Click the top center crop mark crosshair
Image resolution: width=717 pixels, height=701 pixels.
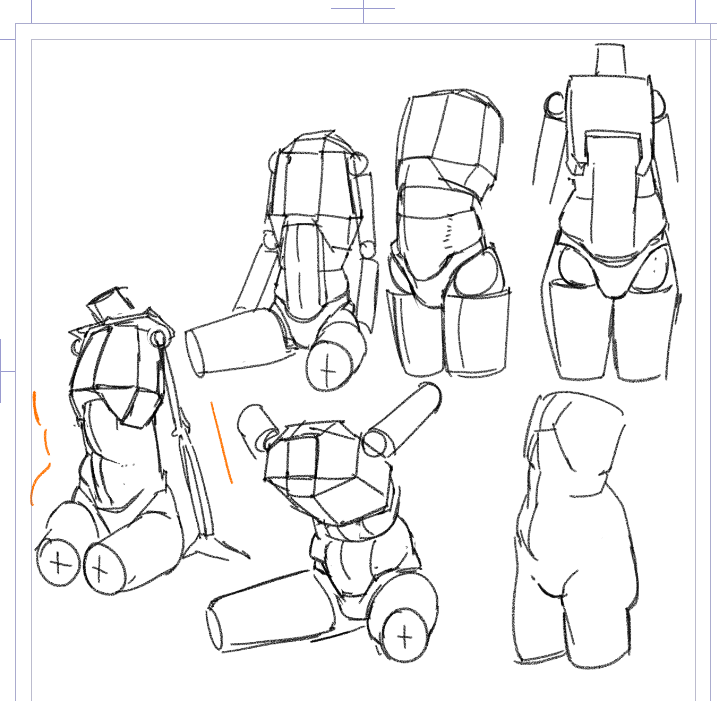click(x=362, y=8)
